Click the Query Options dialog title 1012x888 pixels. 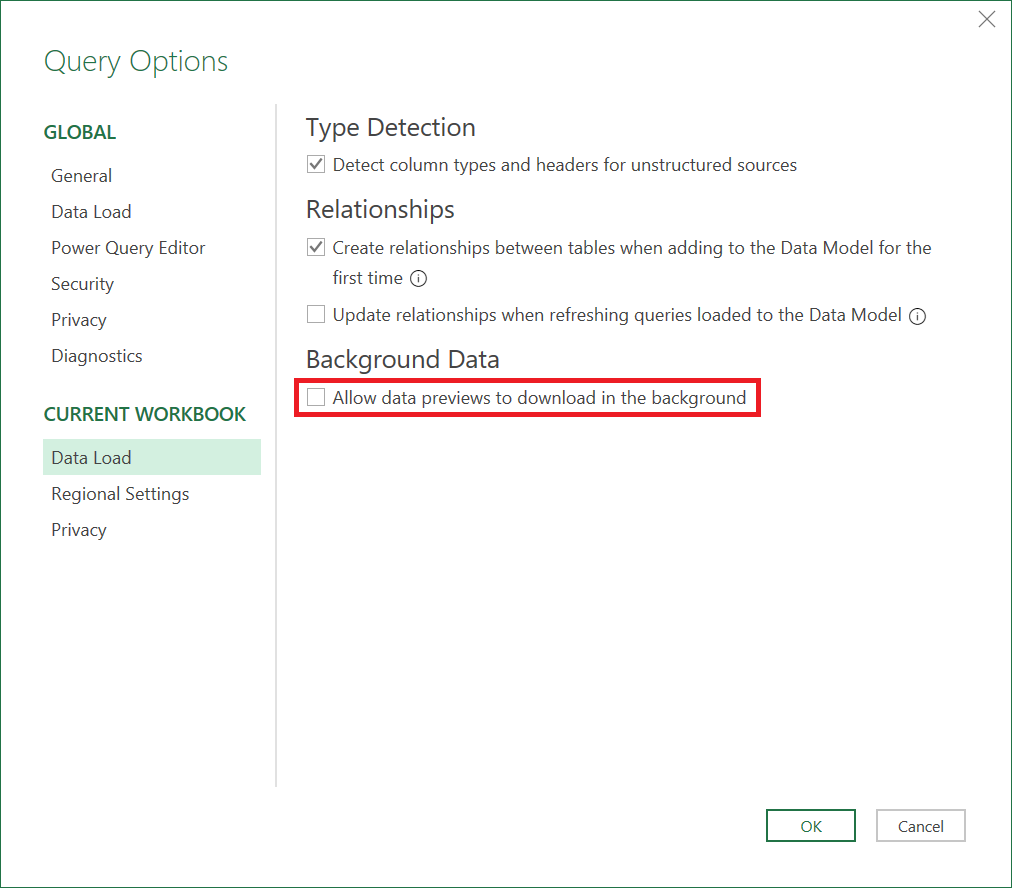coord(135,61)
